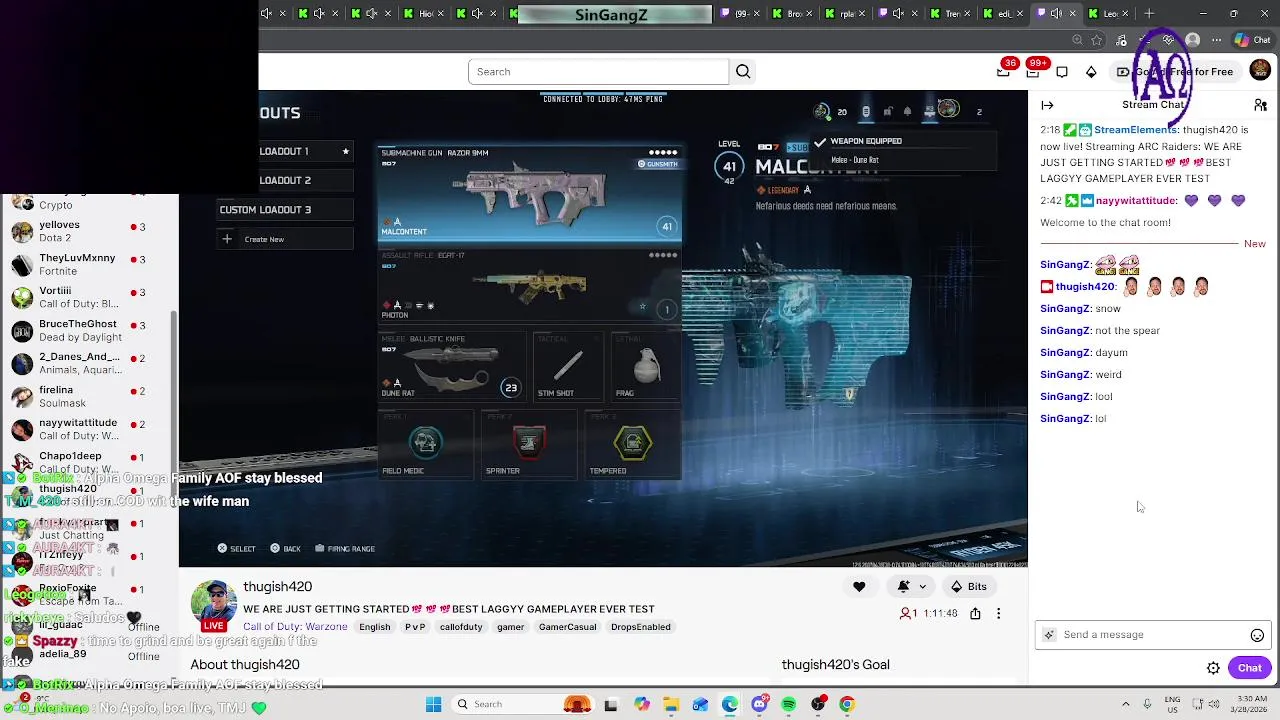Open Twitch account avatar menu
1280x720 pixels.
click(x=1260, y=69)
